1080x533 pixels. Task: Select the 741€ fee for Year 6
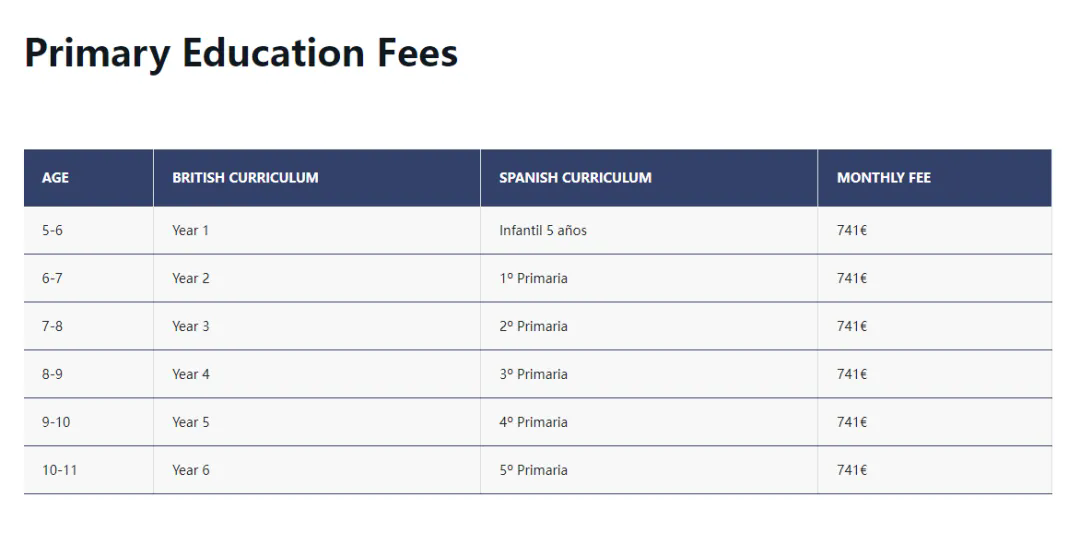(935, 470)
